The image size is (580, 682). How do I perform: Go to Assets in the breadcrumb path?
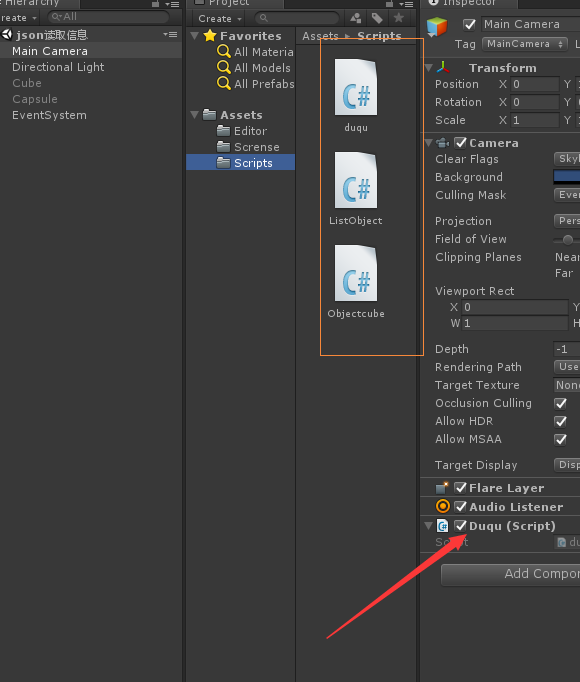320,36
